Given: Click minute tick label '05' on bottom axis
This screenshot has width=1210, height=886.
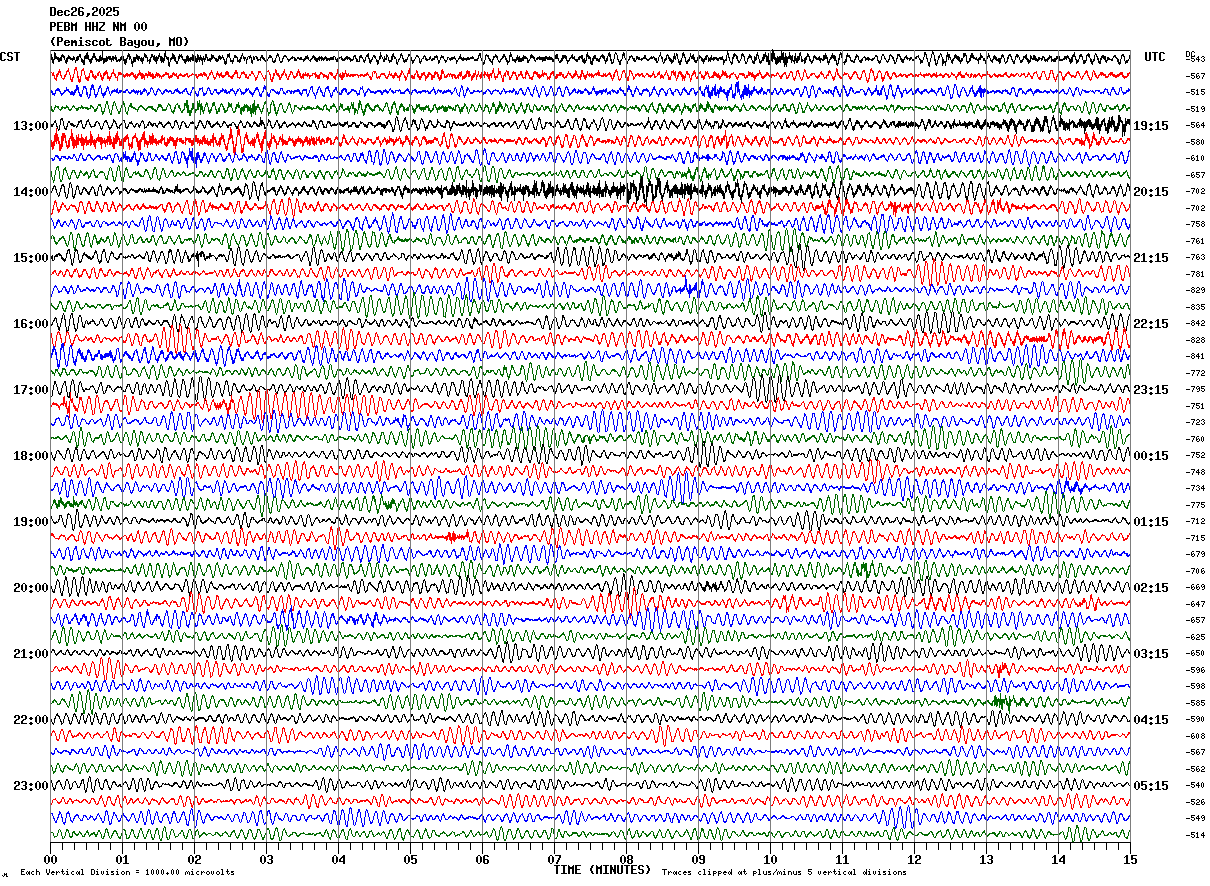Looking at the screenshot, I should [x=410, y=859].
